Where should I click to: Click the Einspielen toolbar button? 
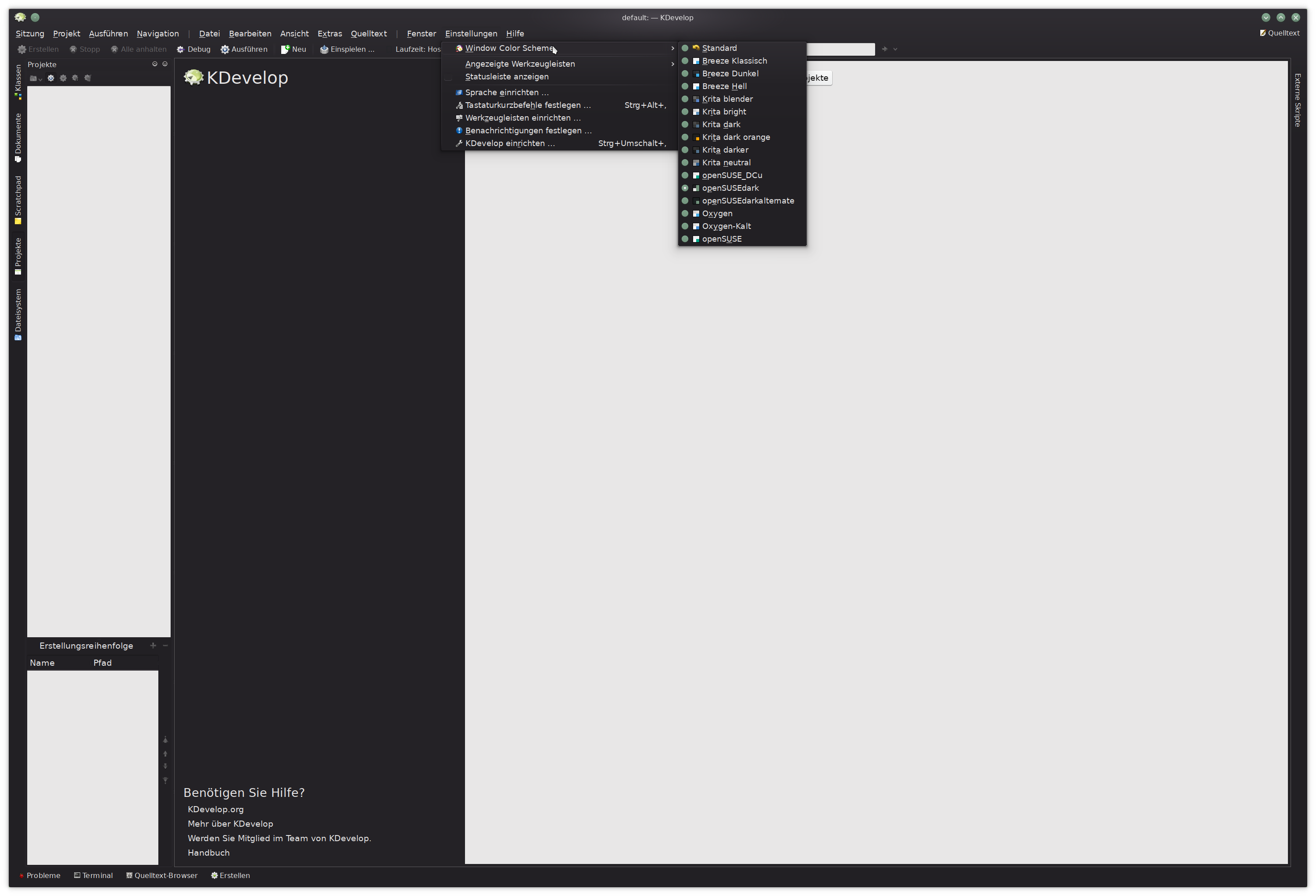(x=347, y=49)
